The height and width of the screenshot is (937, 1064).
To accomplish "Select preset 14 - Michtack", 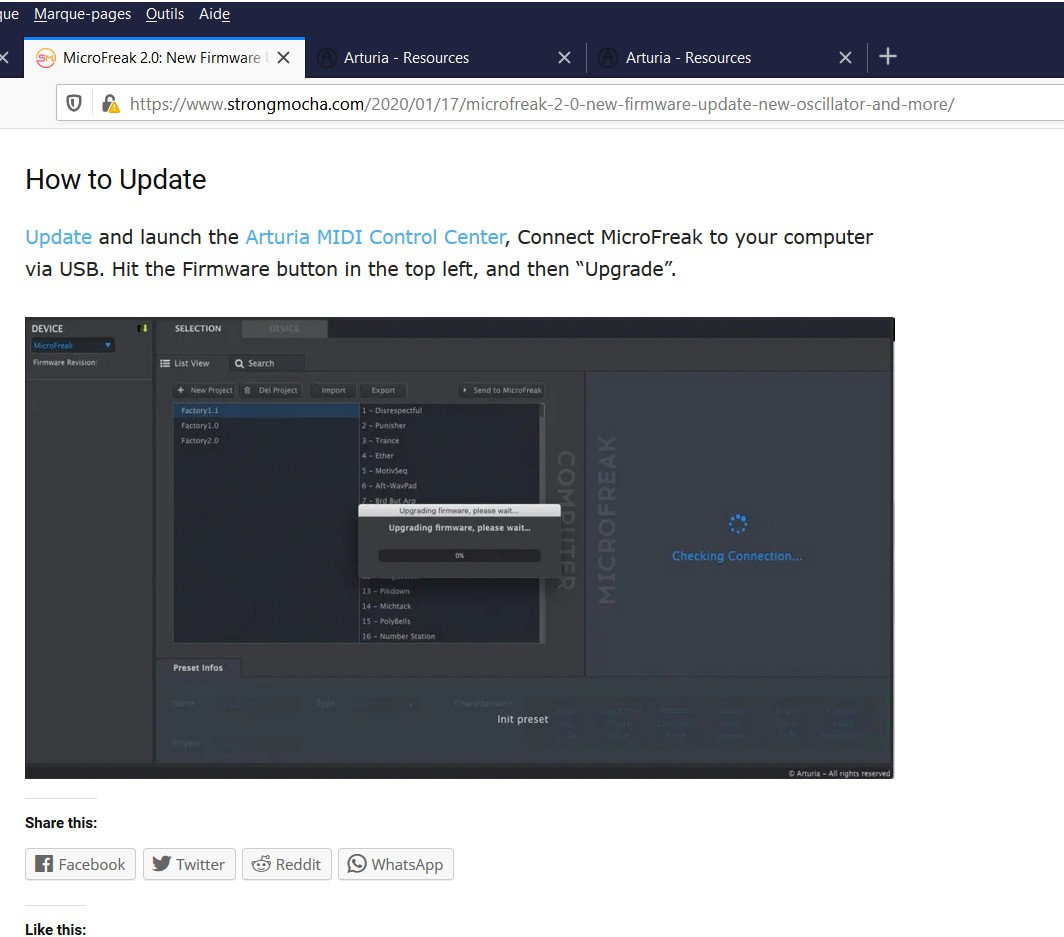I will [449, 606].
